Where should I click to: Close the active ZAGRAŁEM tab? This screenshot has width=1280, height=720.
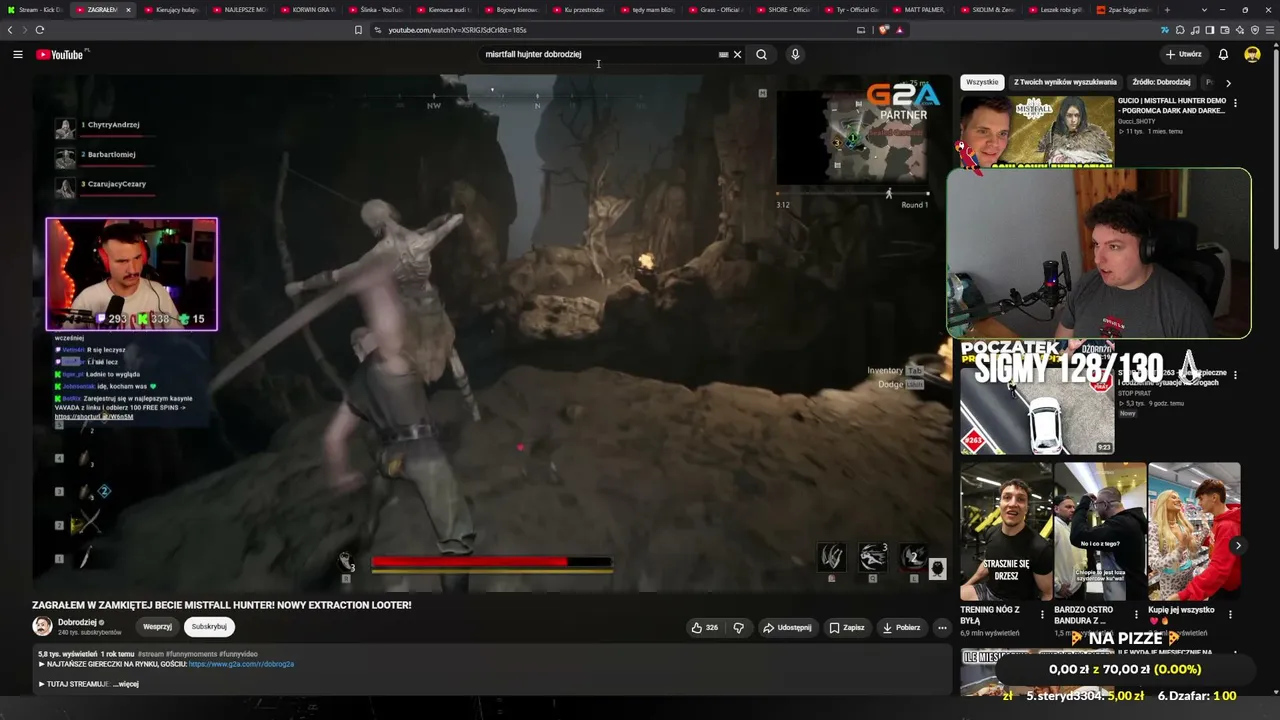[128, 10]
